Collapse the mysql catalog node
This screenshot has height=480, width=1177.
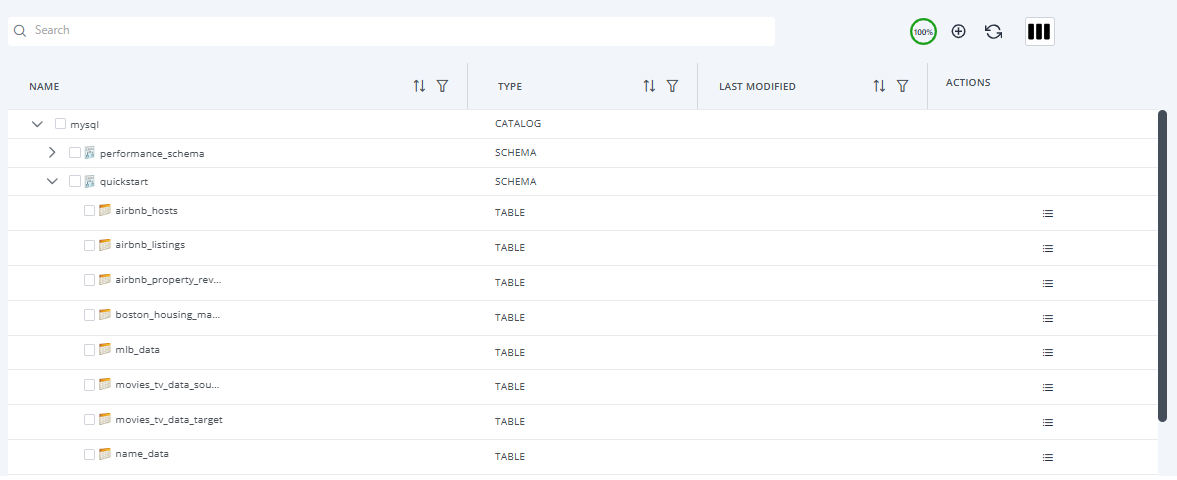coord(38,124)
